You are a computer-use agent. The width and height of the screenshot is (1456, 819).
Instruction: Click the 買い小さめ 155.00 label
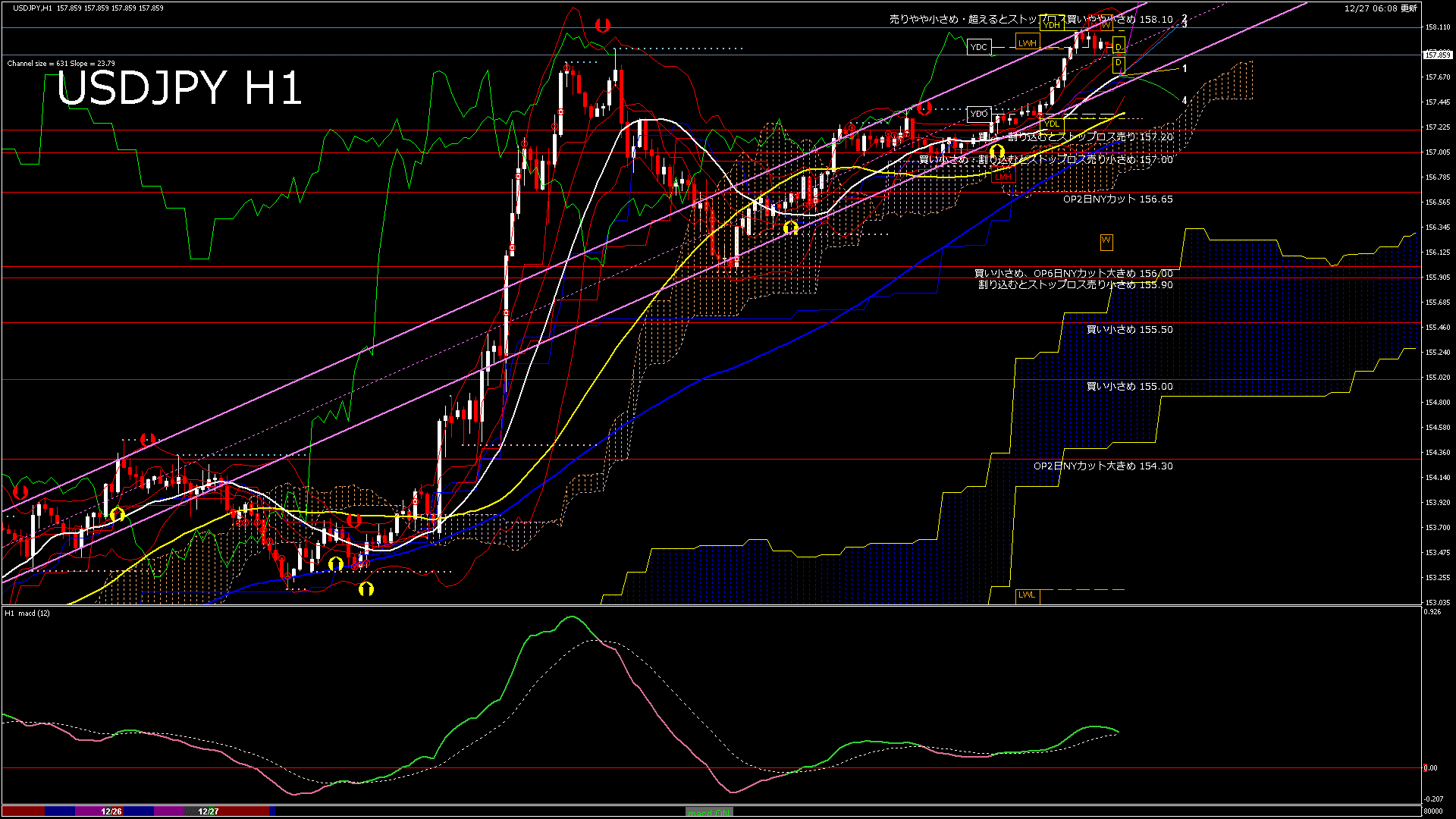1130,387
